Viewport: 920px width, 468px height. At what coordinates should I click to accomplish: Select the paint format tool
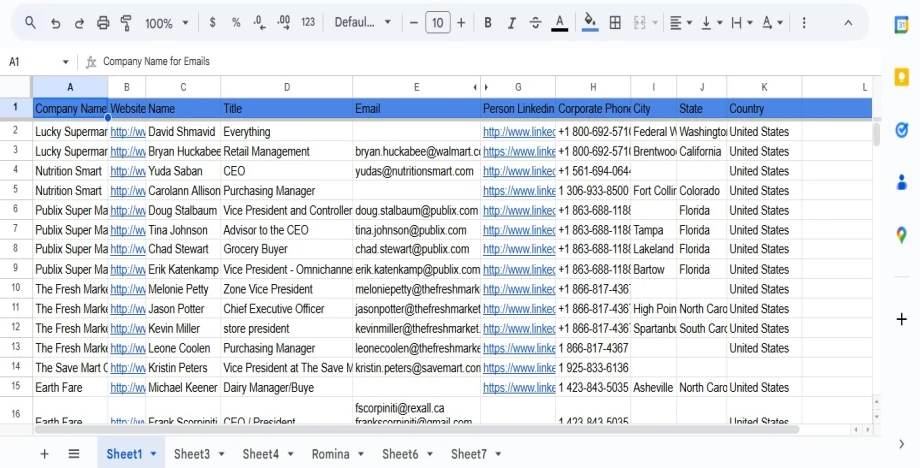click(127, 22)
